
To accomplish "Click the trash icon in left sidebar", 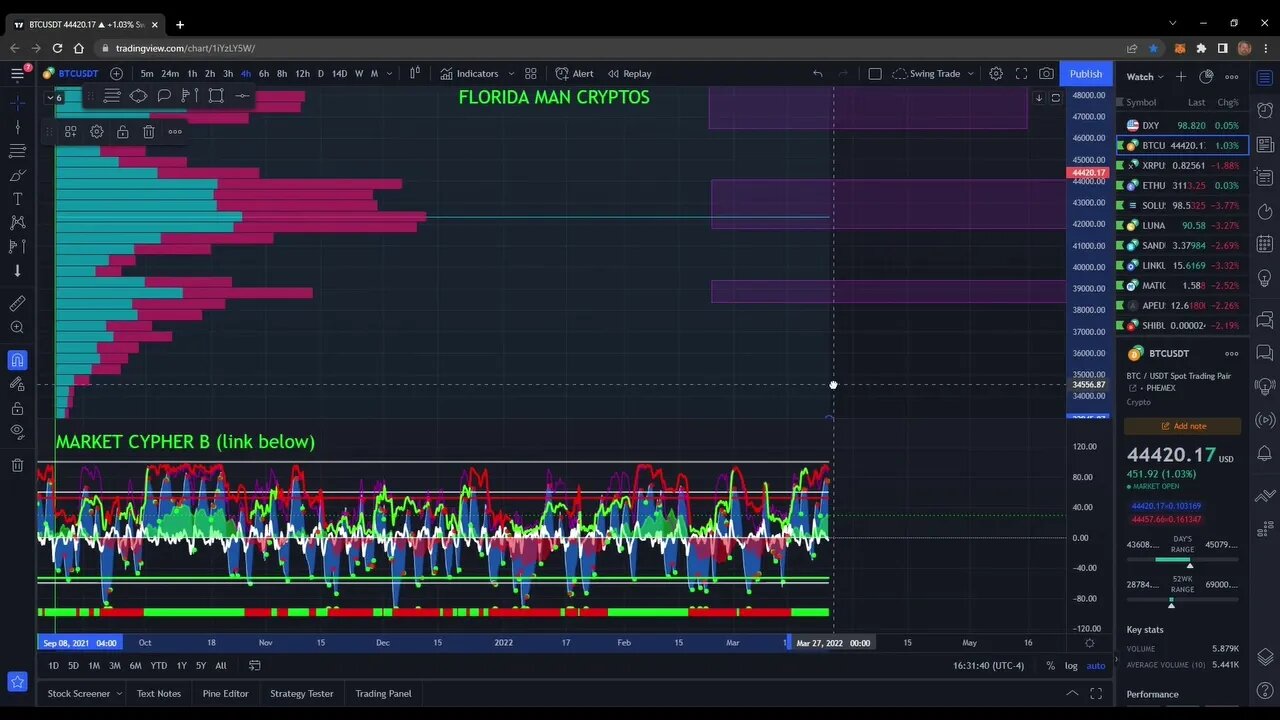I will [x=17, y=465].
